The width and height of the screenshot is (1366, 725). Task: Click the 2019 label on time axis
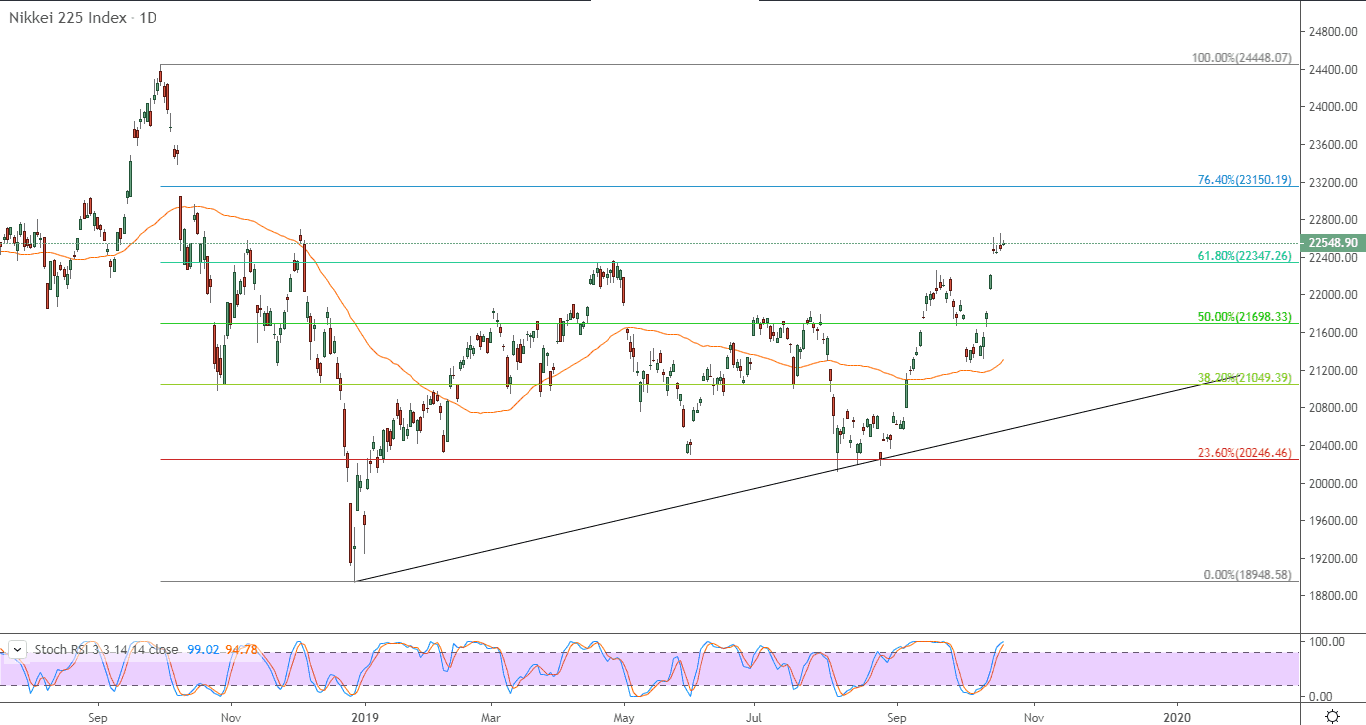(366, 716)
